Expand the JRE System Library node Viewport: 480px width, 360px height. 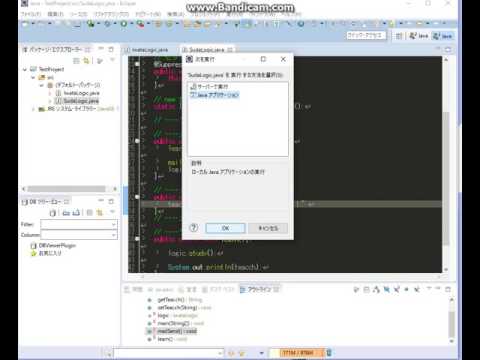[33, 109]
